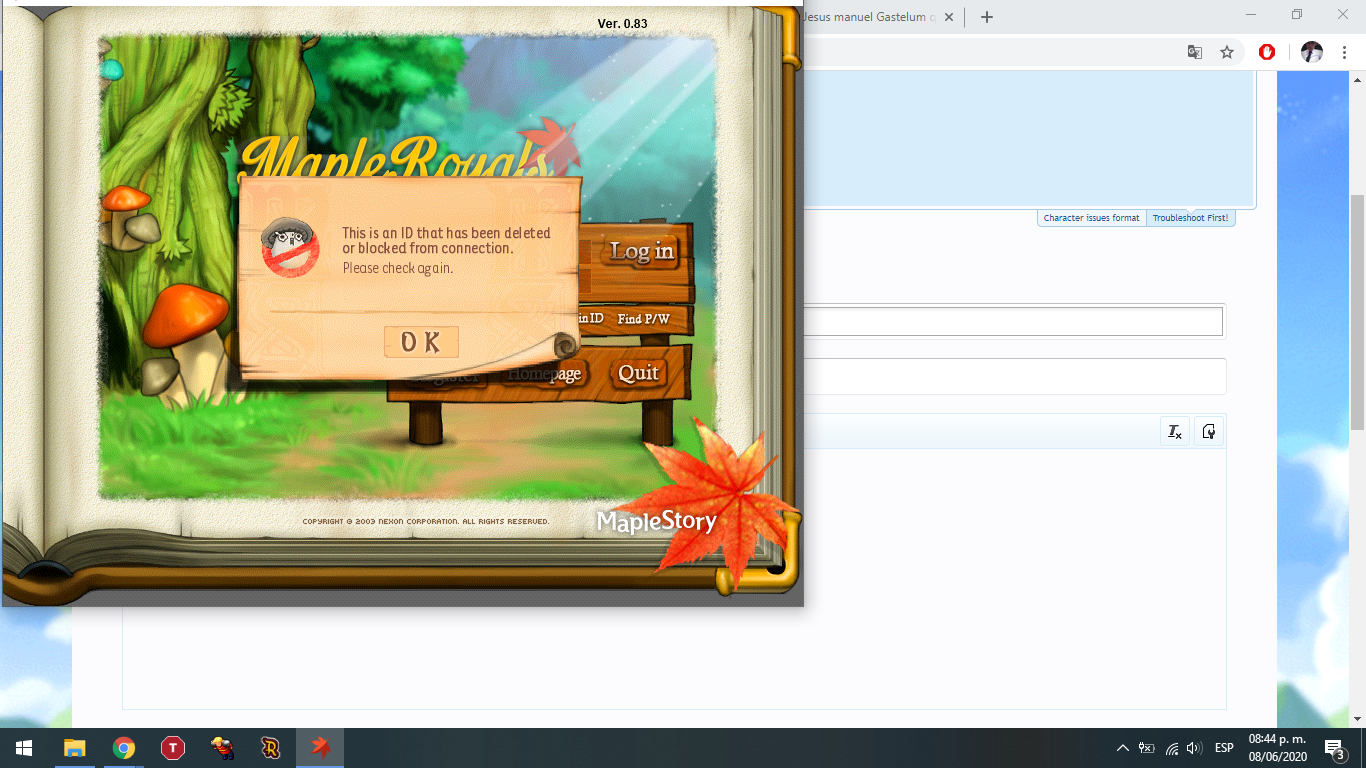
Task: Open the red T app in taskbar
Action: (x=173, y=748)
